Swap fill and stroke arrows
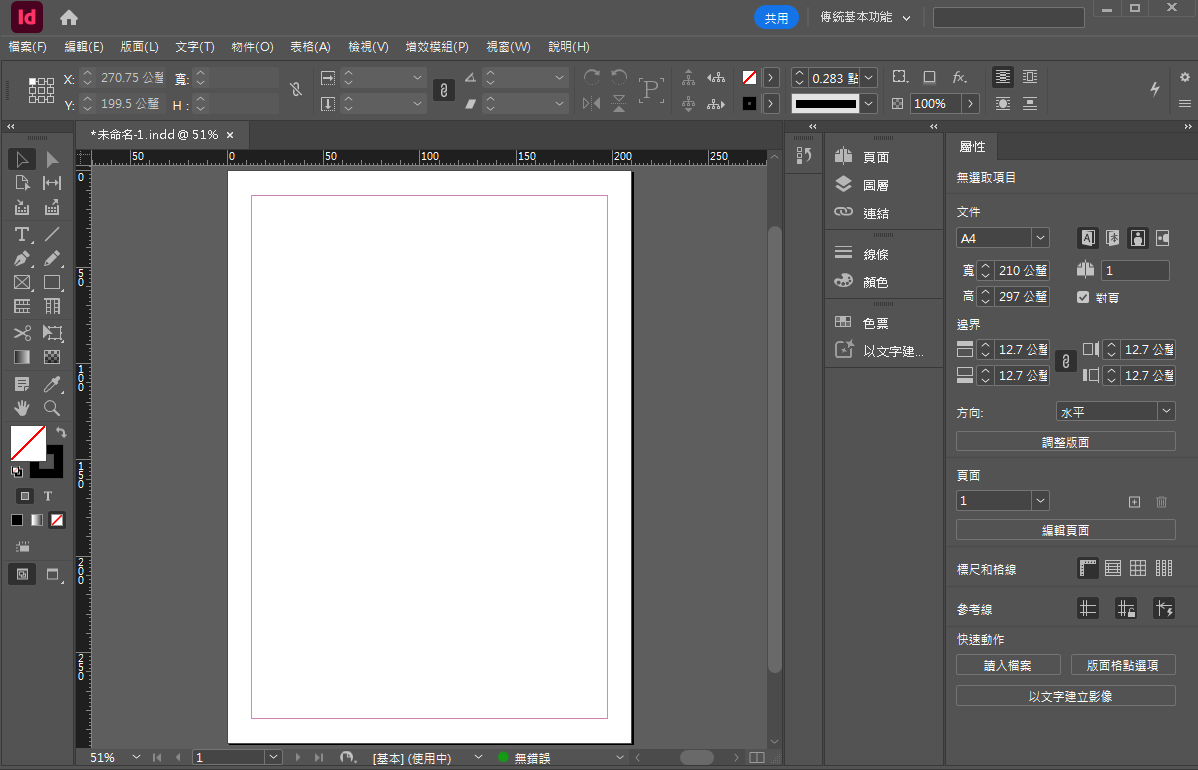Screen dimensions: 1198x770 coord(61,432)
